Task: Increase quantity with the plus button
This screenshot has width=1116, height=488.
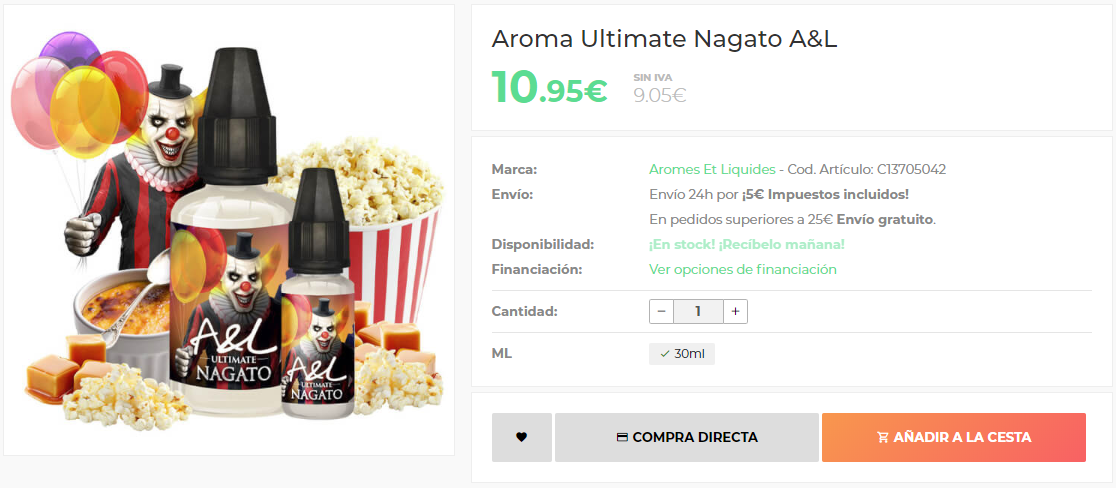Action: coord(735,312)
